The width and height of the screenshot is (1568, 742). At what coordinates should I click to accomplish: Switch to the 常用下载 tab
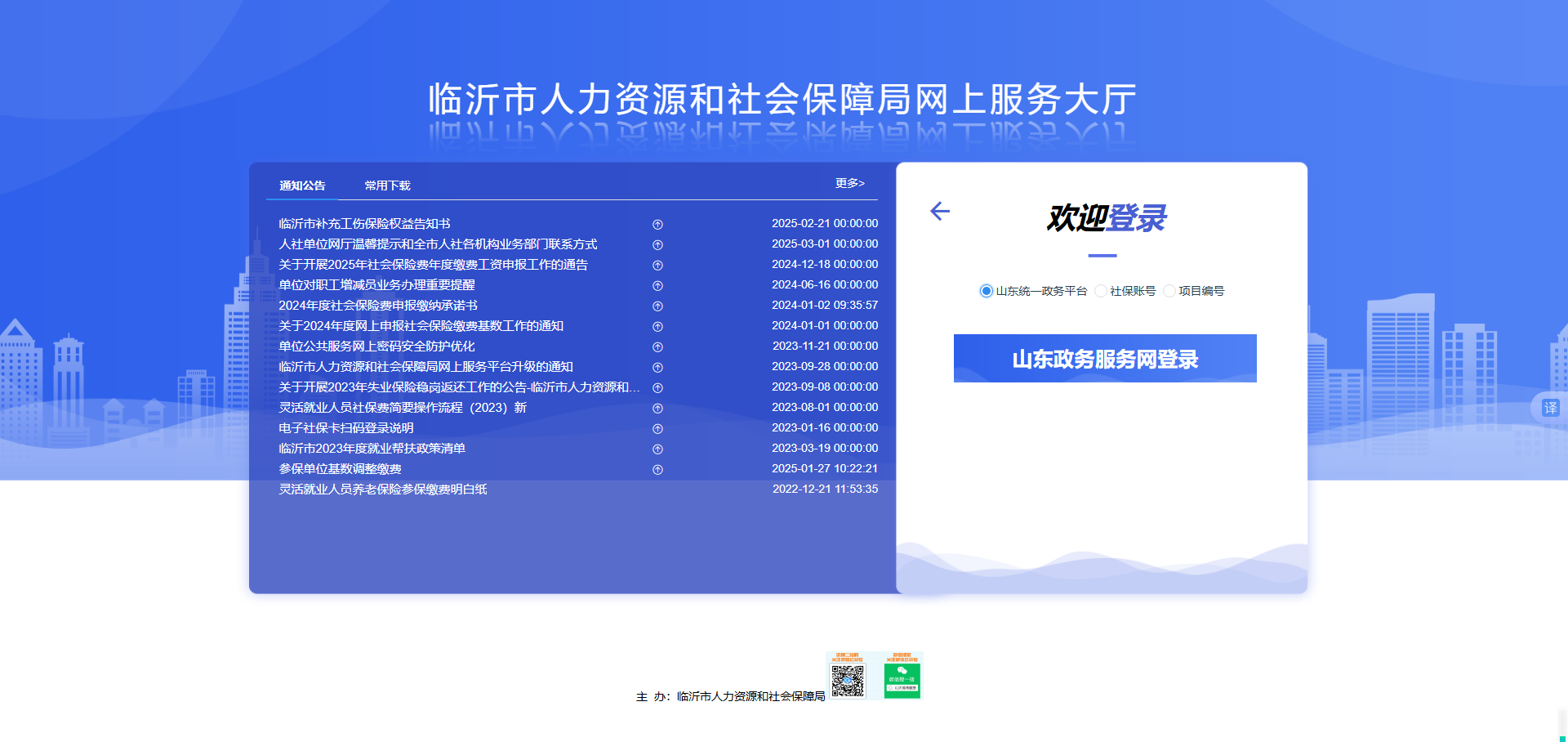(387, 185)
